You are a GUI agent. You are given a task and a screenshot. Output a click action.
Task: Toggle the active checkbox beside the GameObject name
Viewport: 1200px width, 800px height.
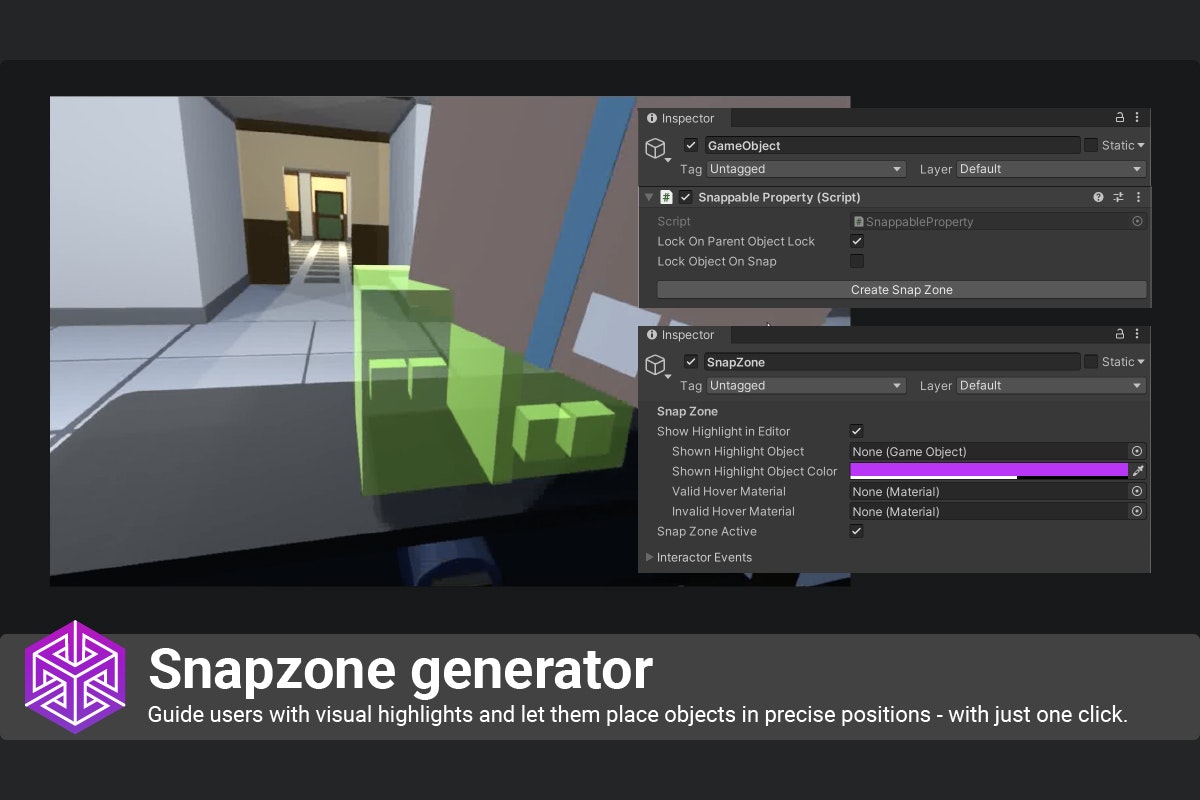pyautogui.click(x=691, y=145)
